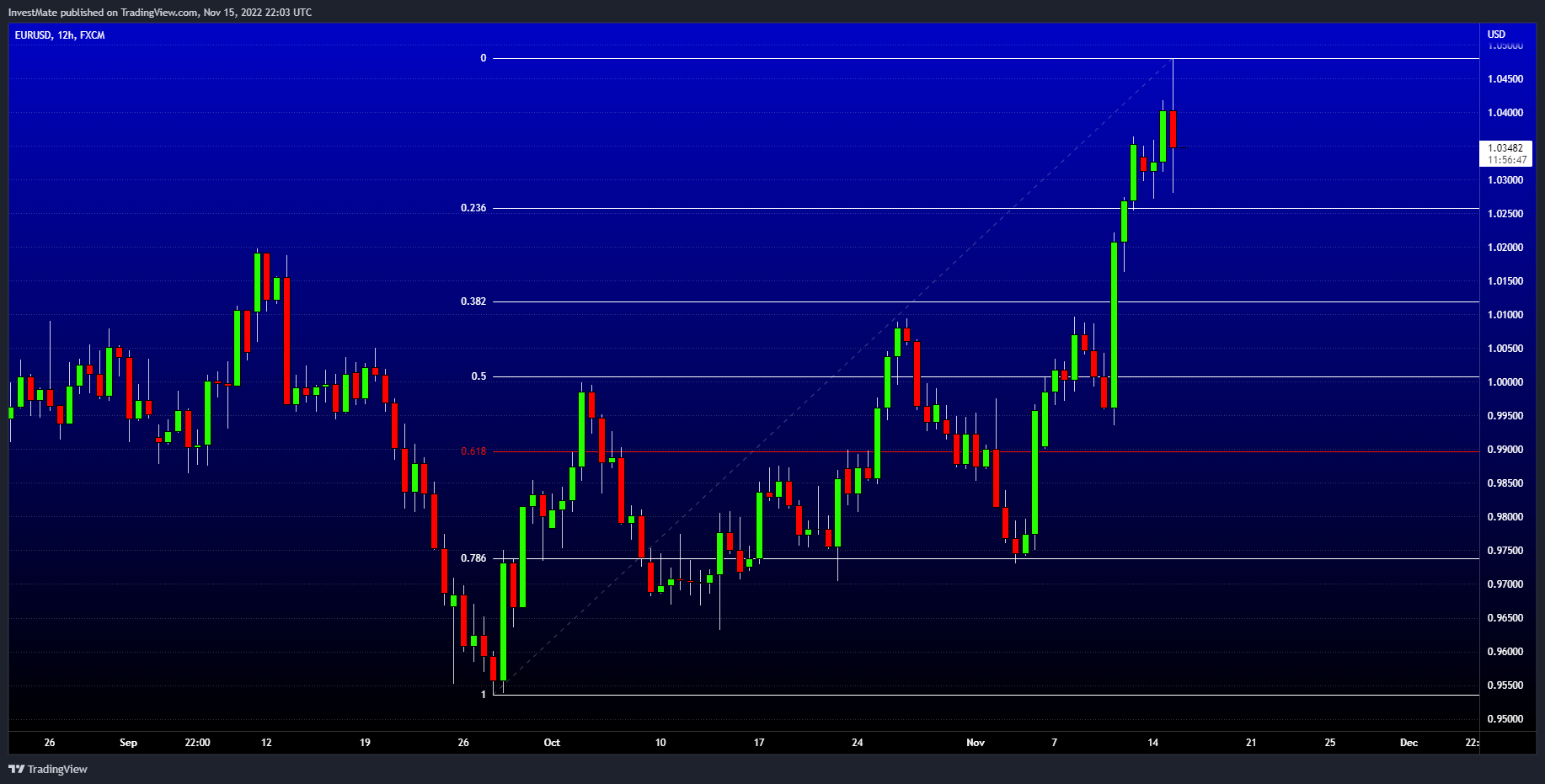The height and width of the screenshot is (784, 1545).
Task: Click the last red candle at the chart top
Action: coord(1173,129)
